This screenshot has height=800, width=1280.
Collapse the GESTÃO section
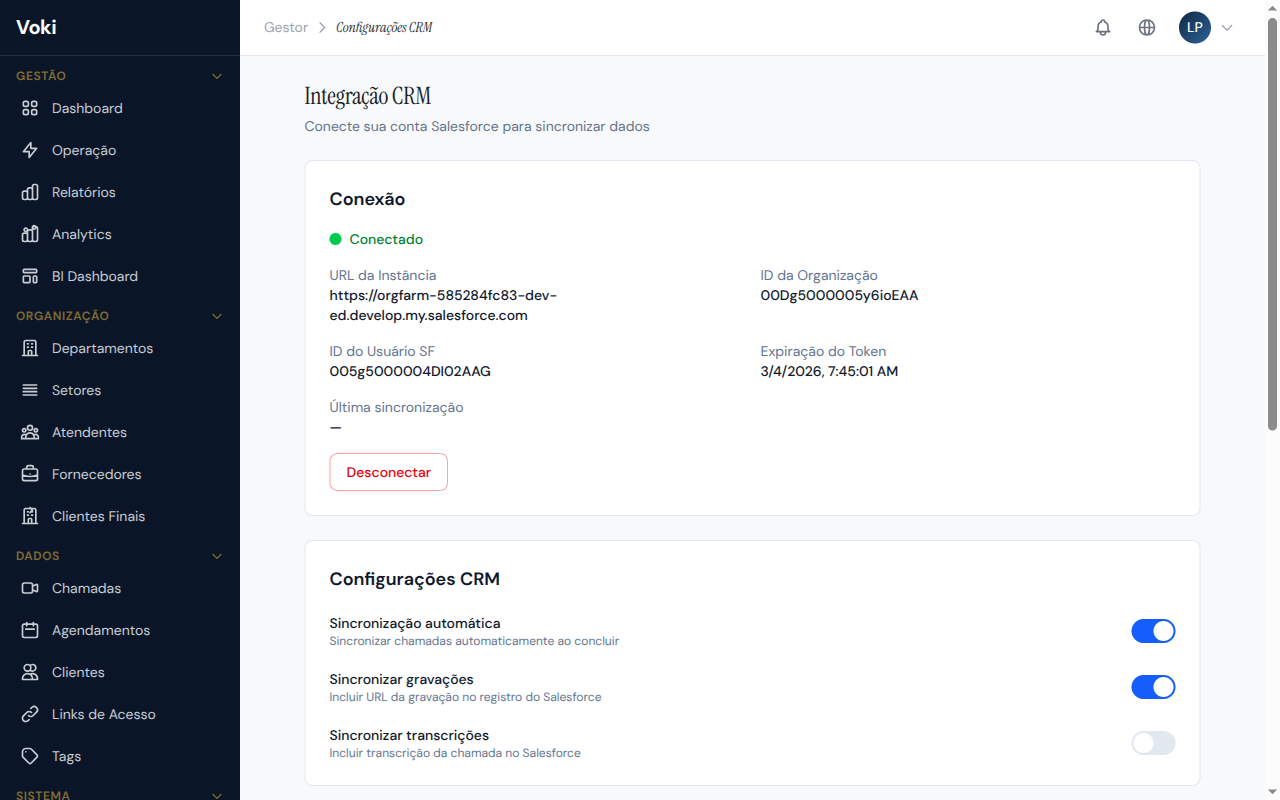(x=217, y=75)
